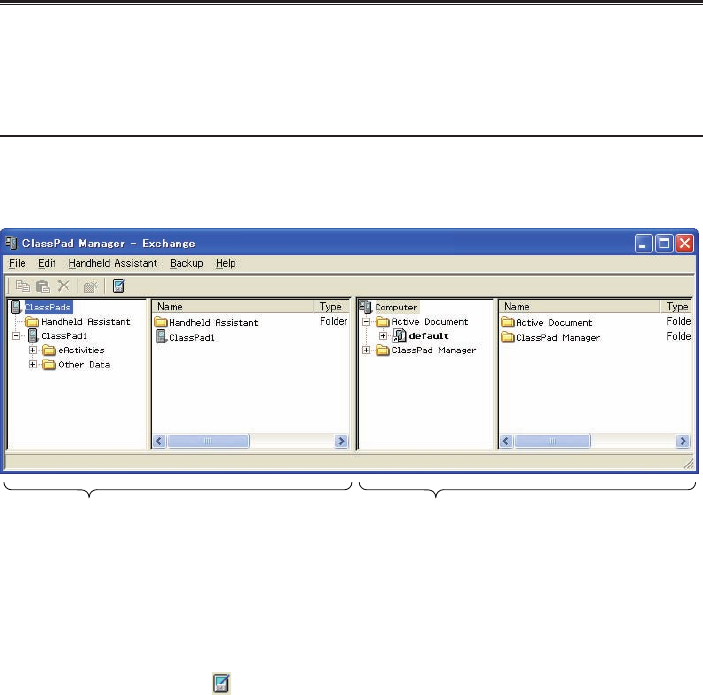This screenshot has height=695, width=703.
Task: Click Computer root icon in right tree
Action: coord(366,307)
